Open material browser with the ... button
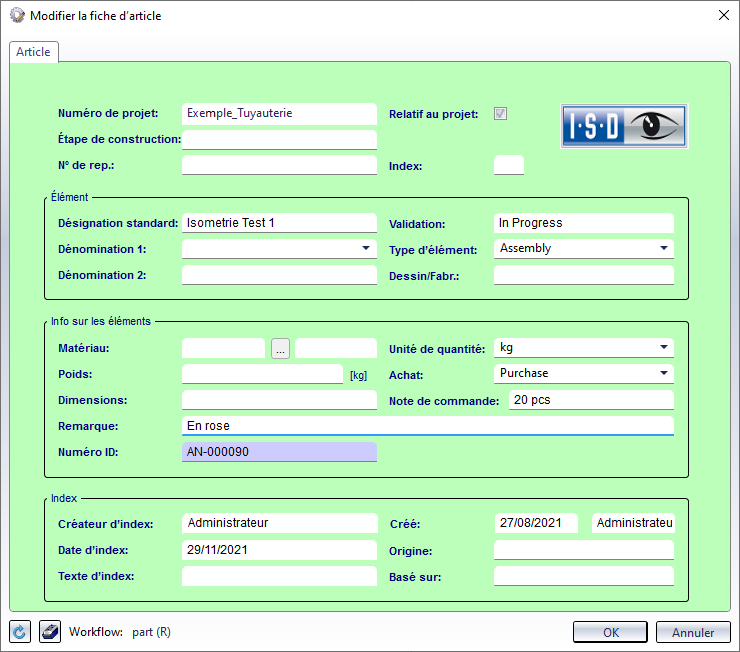740x652 pixels. 280,348
